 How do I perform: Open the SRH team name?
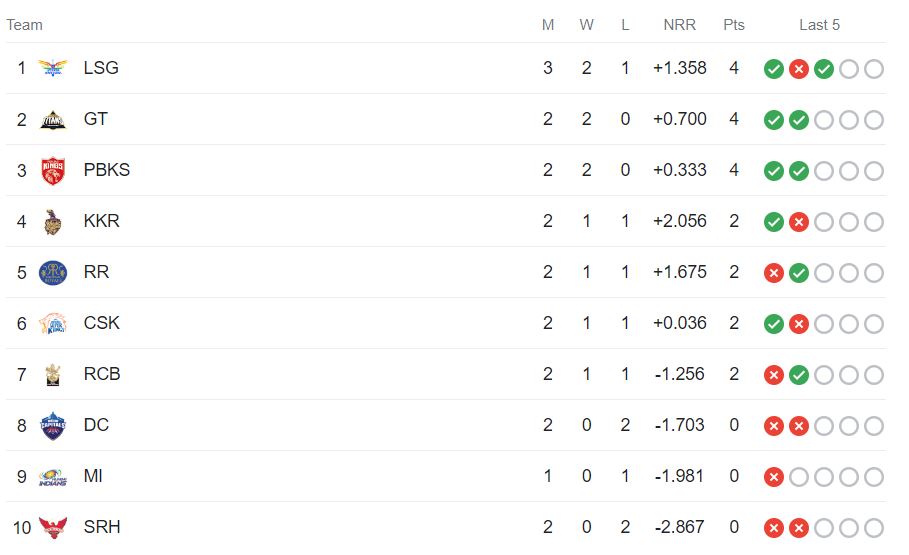point(102,527)
